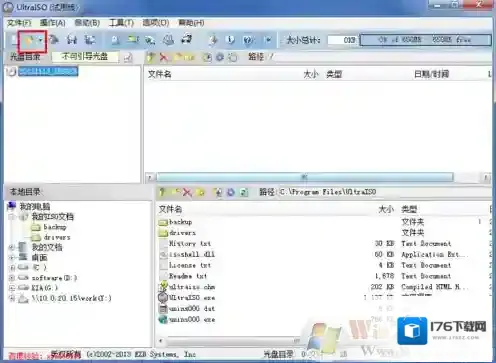Image resolution: width=496 pixels, height=363 pixels.
Task: Click the gear icon in image pane toolbar
Action: (220, 57)
